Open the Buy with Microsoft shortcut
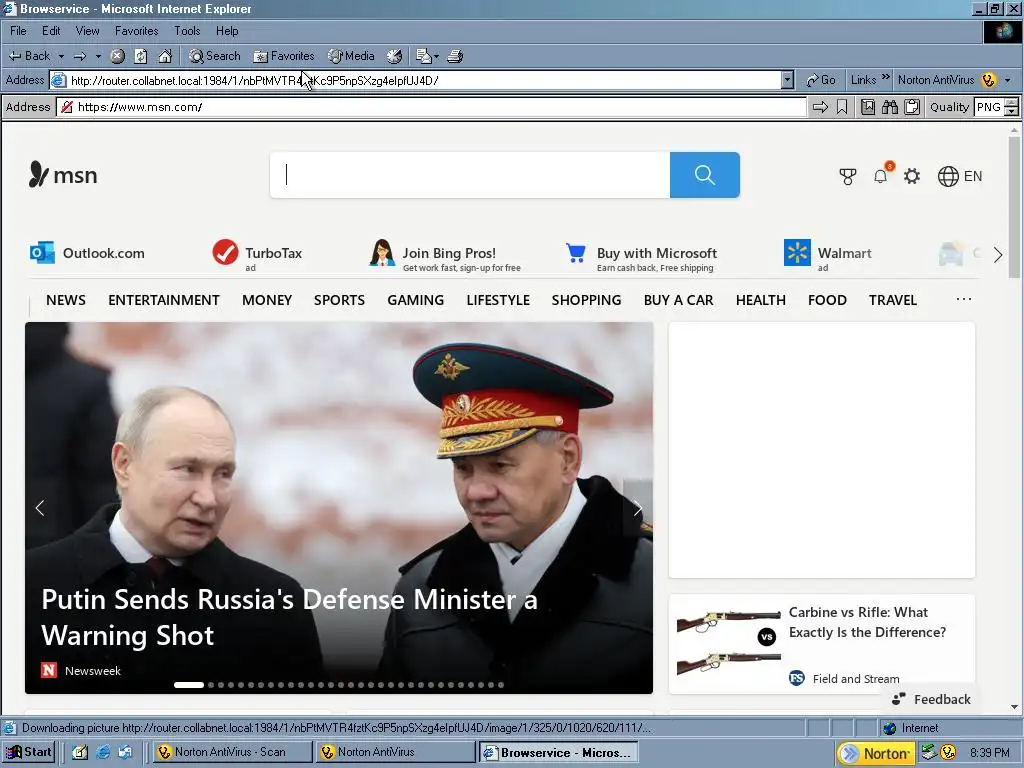Viewport: 1024px width, 768px height. click(x=641, y=256)
